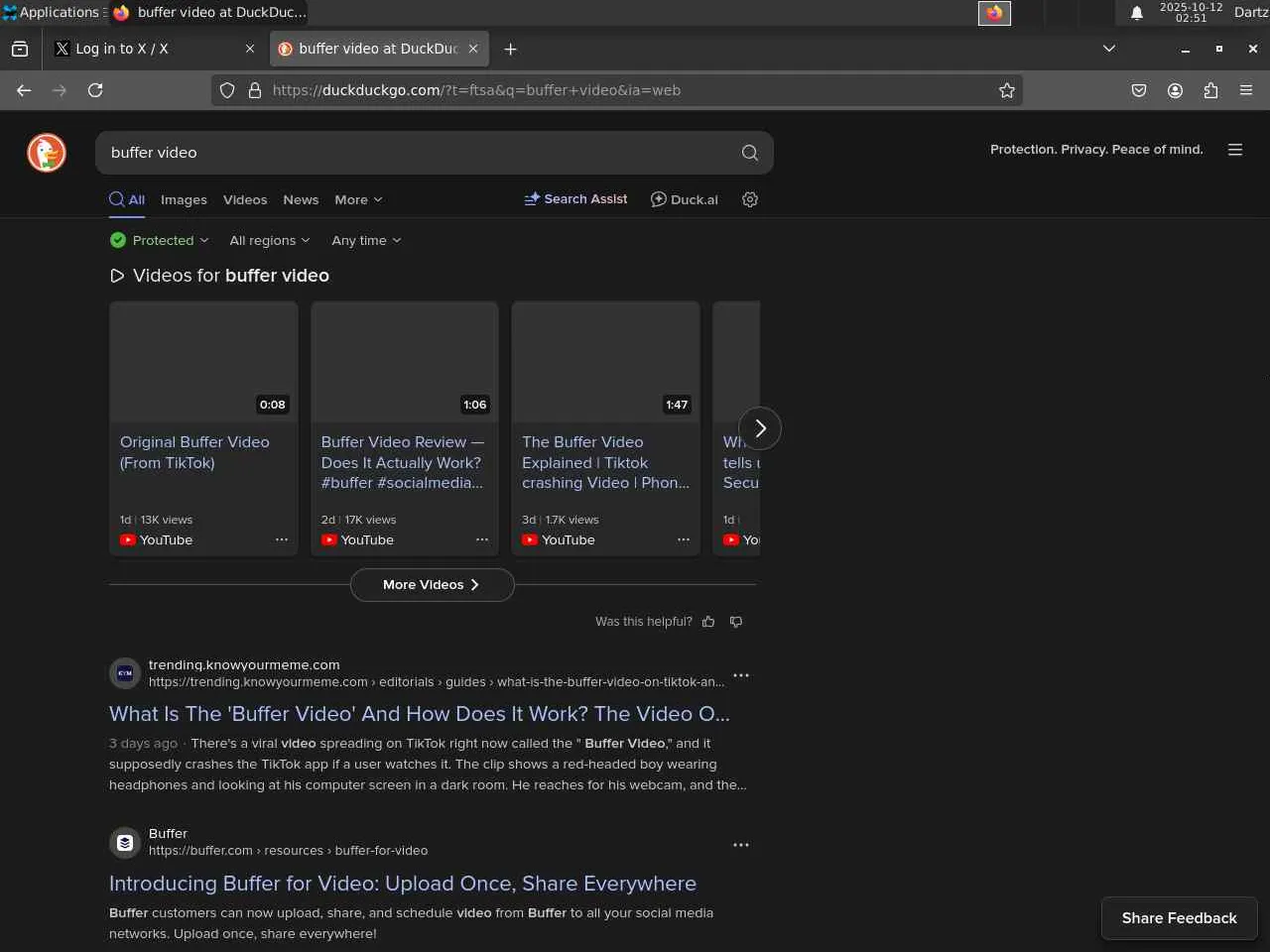Image resolution: width=1270 pixels, height=952 pixels.
Task: Open Firefox application menu
Action: [1246, 90]
